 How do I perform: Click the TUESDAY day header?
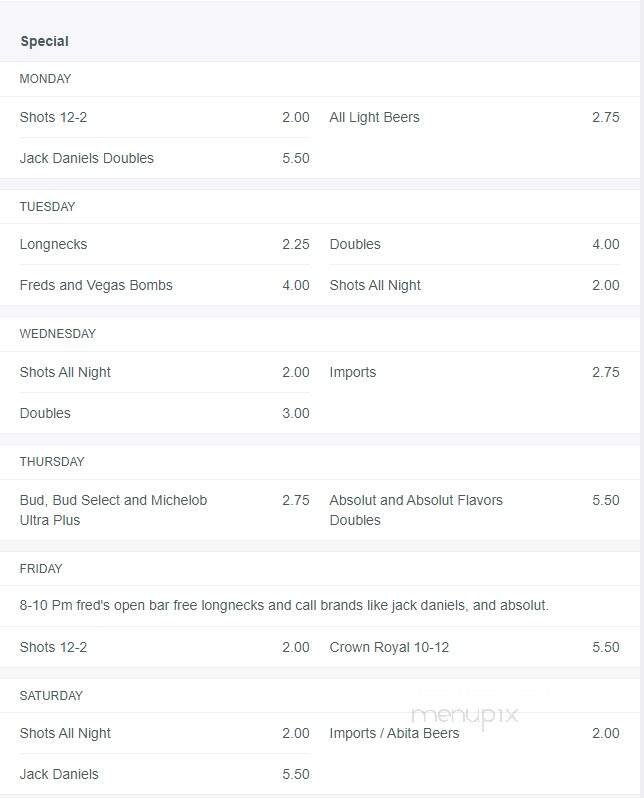(x=47, y=207)
